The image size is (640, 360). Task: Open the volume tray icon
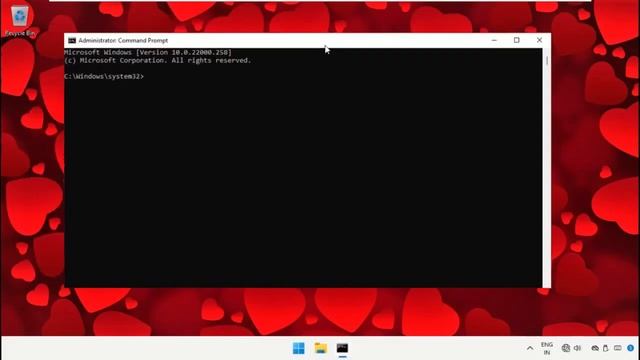[577, 348]
